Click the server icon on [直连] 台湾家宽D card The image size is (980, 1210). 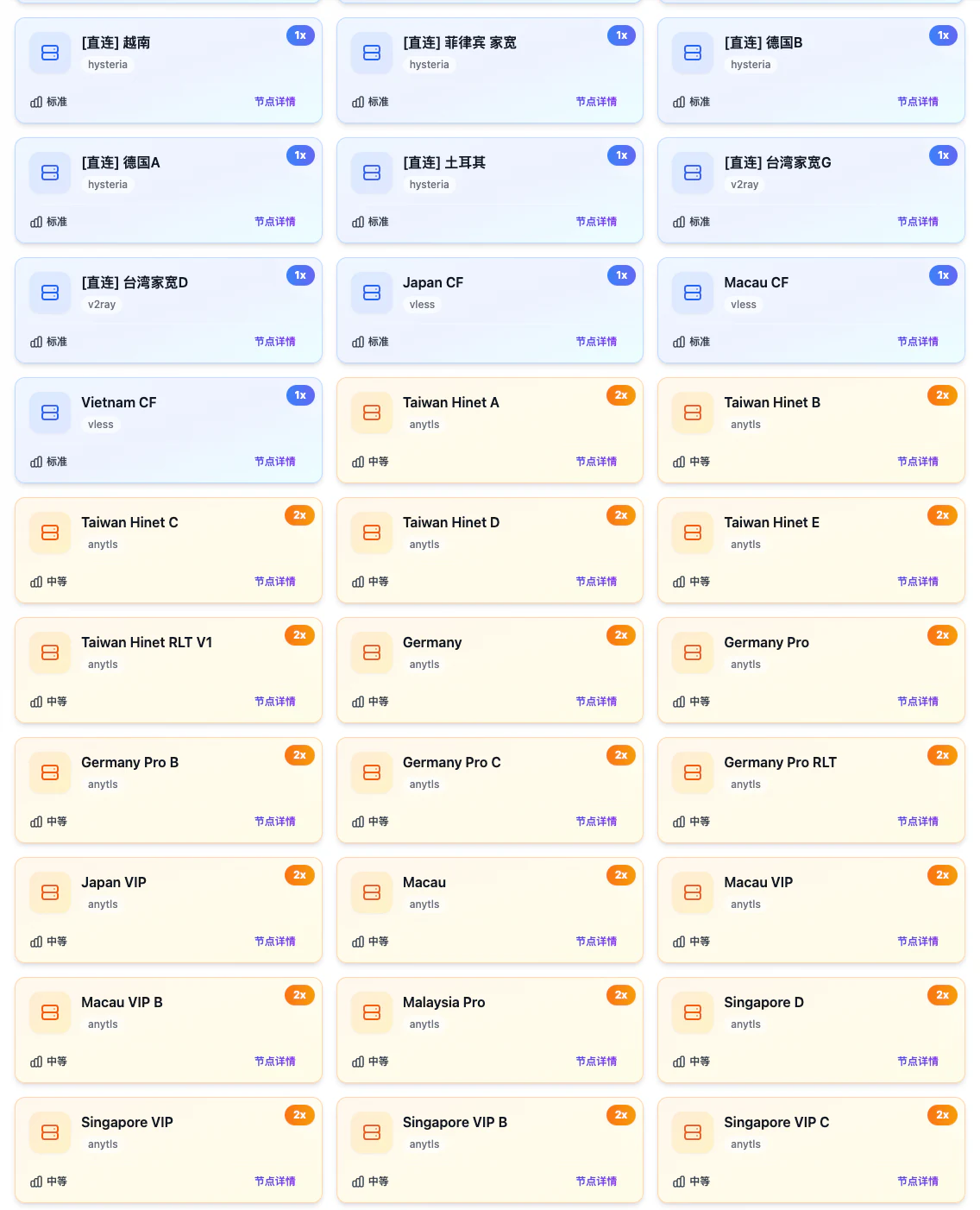point(50,293)
